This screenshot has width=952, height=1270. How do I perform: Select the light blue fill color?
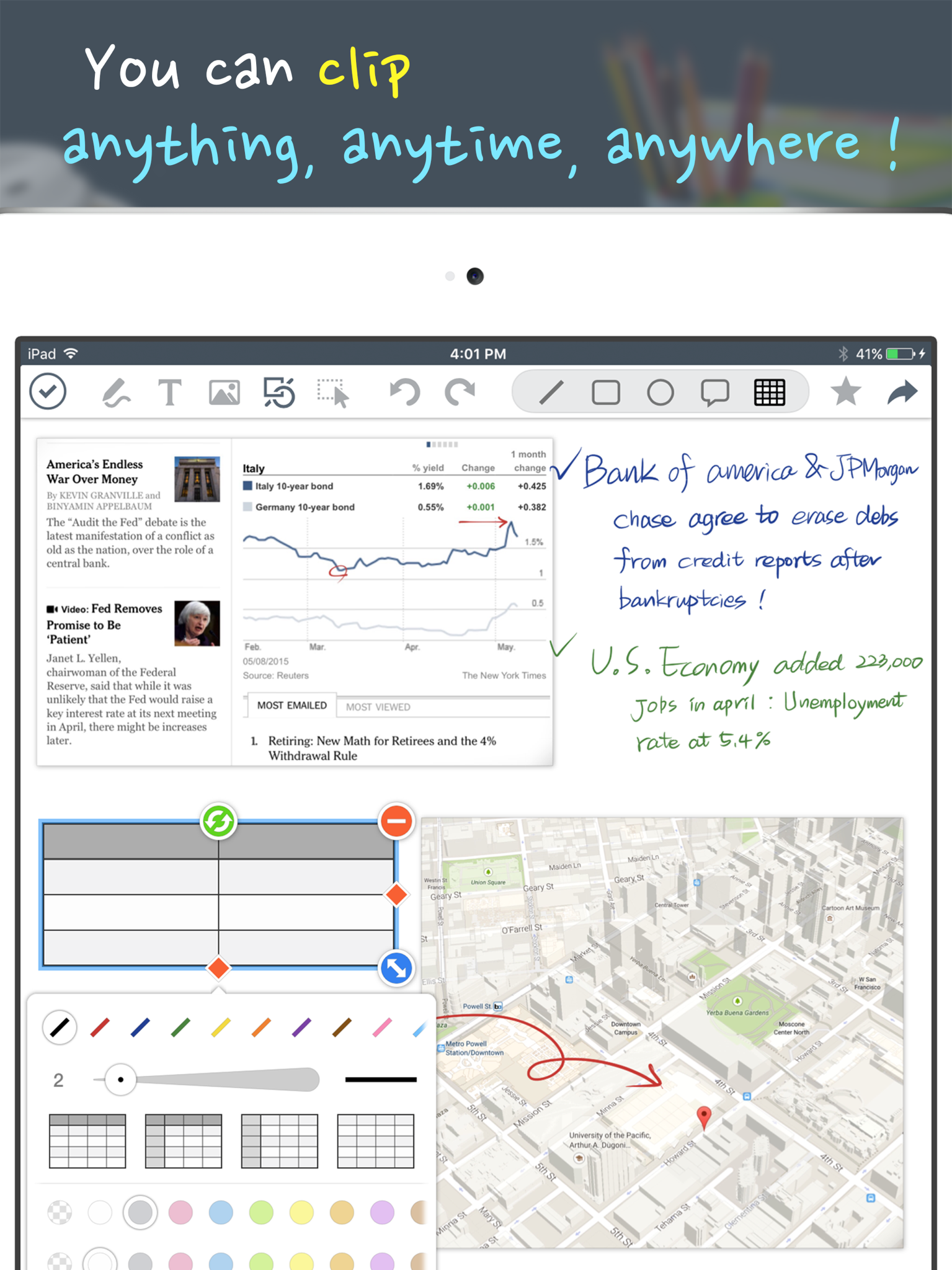click(x=221, y=1212)
